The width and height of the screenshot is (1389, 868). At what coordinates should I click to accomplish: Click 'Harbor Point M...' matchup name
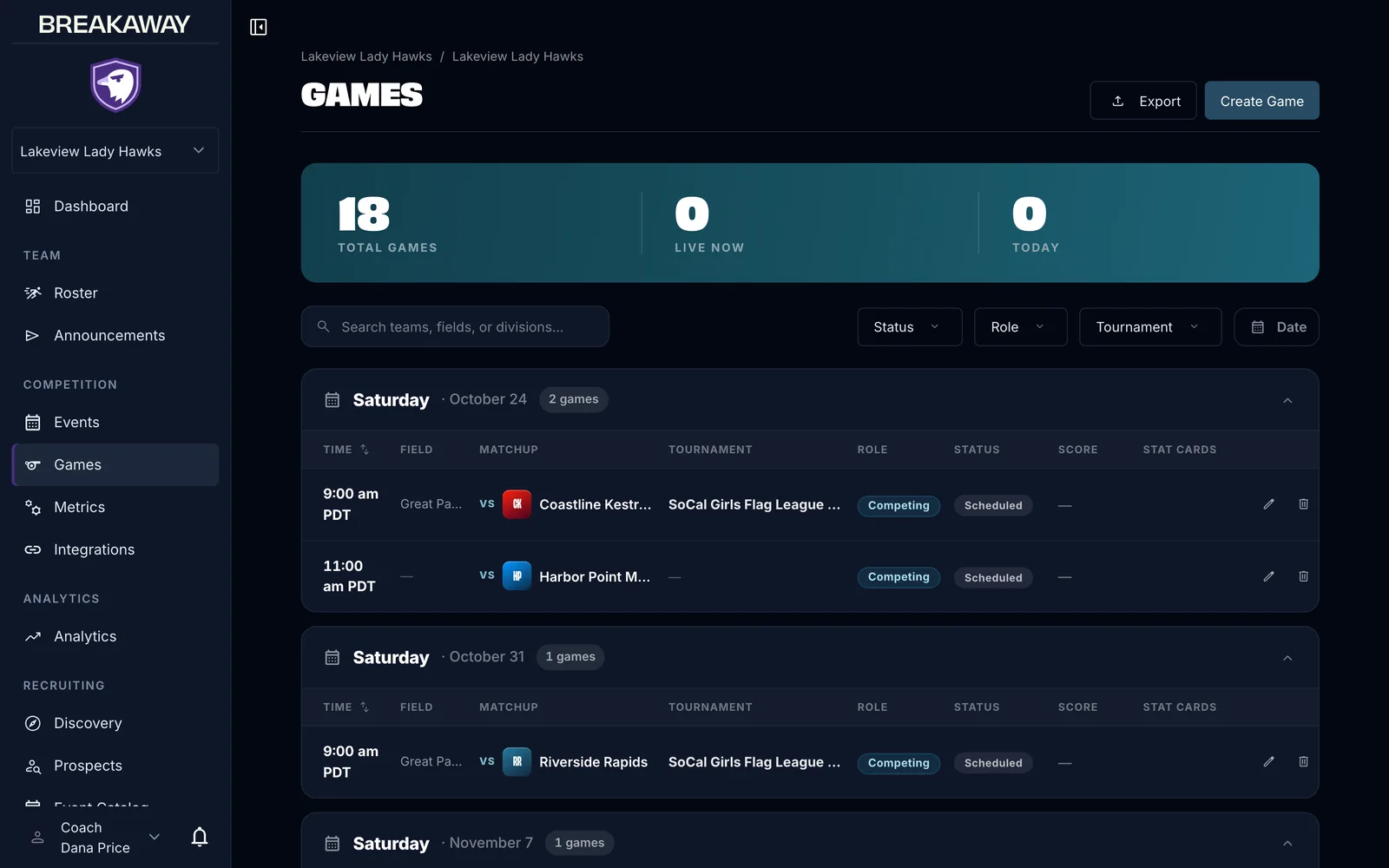595,577
